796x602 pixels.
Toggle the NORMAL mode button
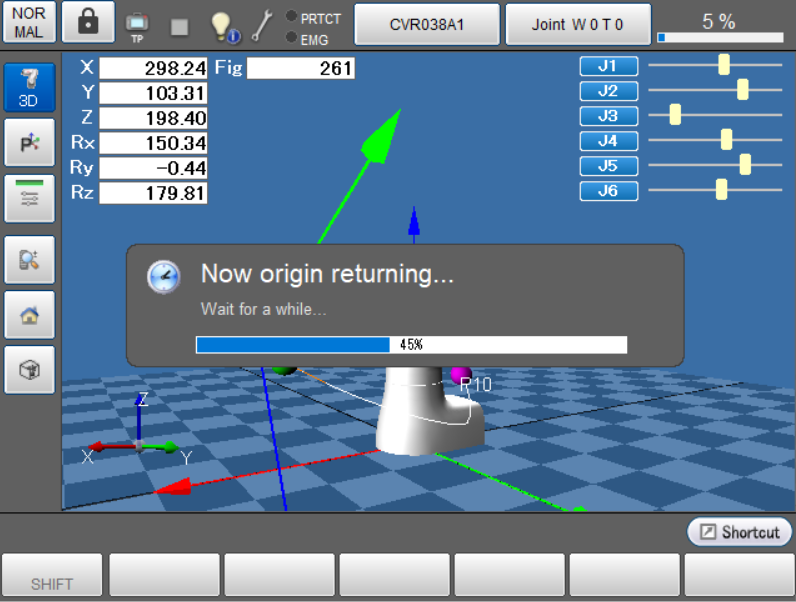tap(29, 23)
